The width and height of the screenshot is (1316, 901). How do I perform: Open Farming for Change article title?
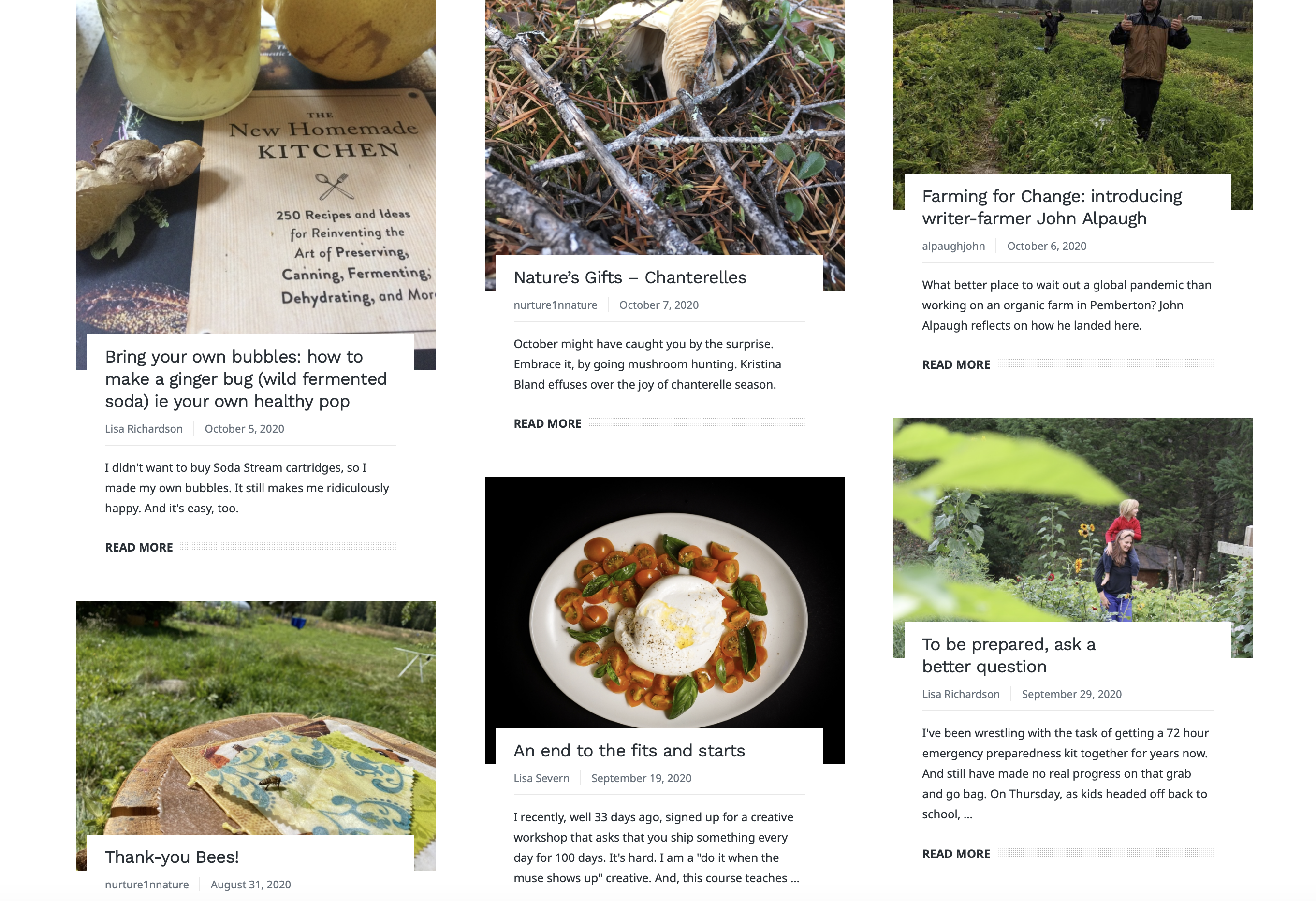click(1052, 207)
